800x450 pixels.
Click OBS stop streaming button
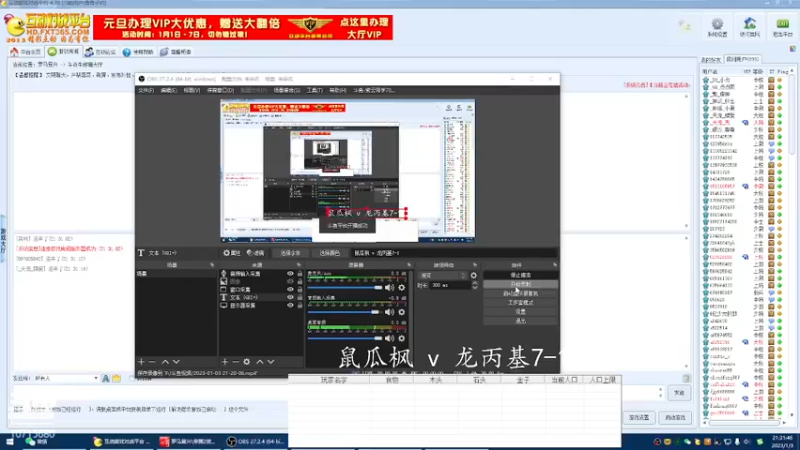(x=520, y=276)
